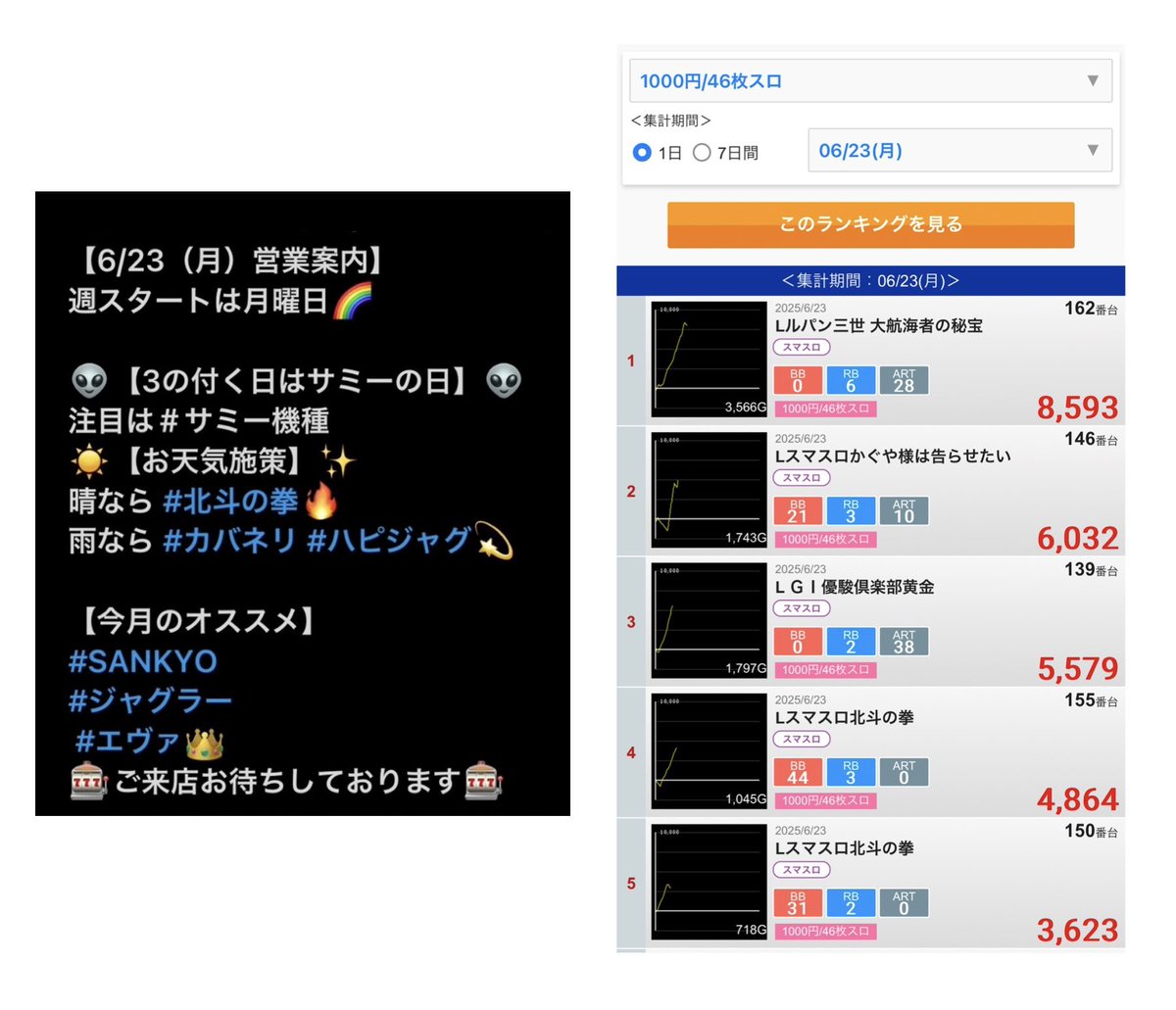
Task: Click ART 0 badge on 150番台 row
Action: (904, 903)
